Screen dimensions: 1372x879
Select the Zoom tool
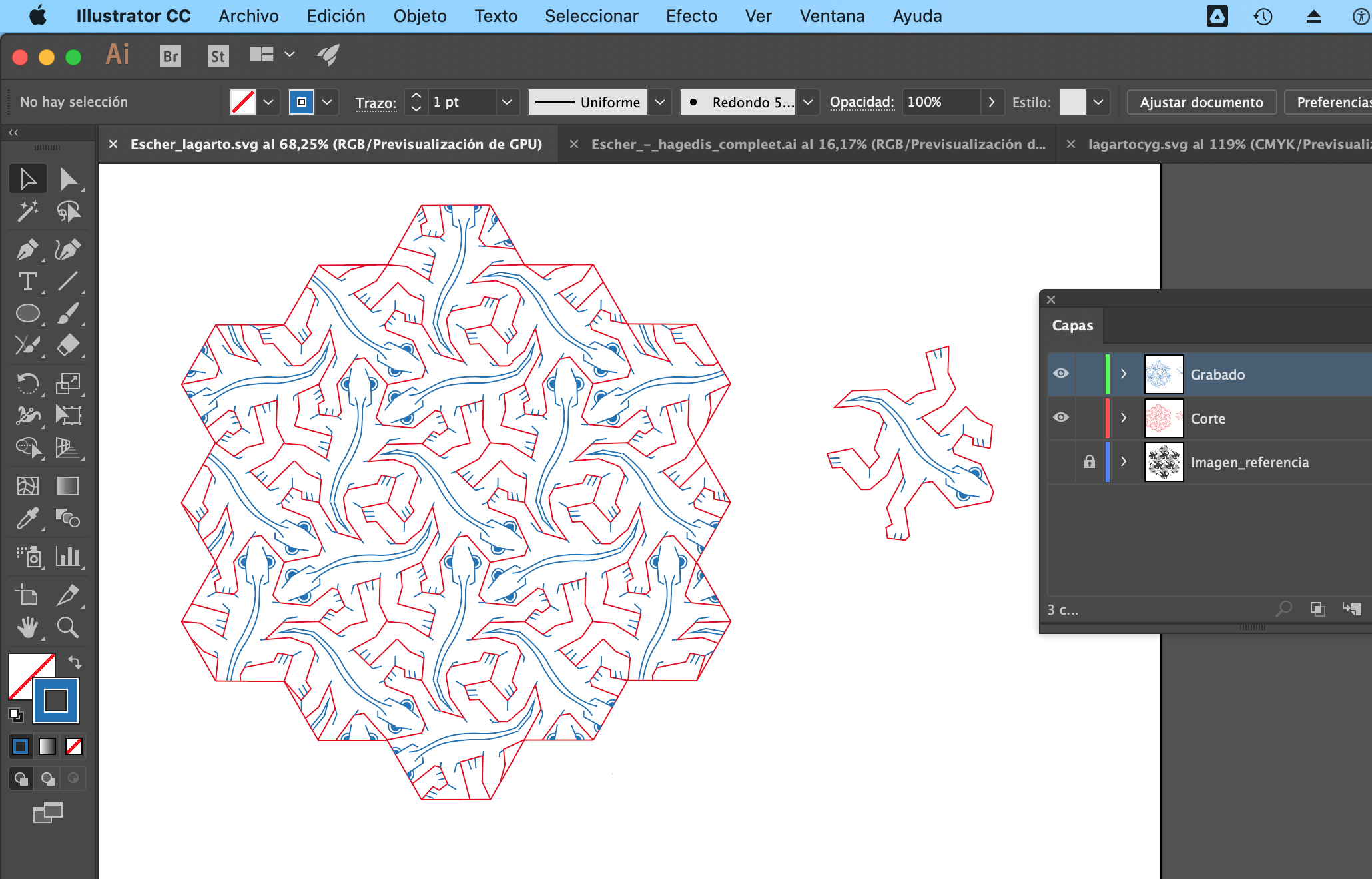pos(68,627)
